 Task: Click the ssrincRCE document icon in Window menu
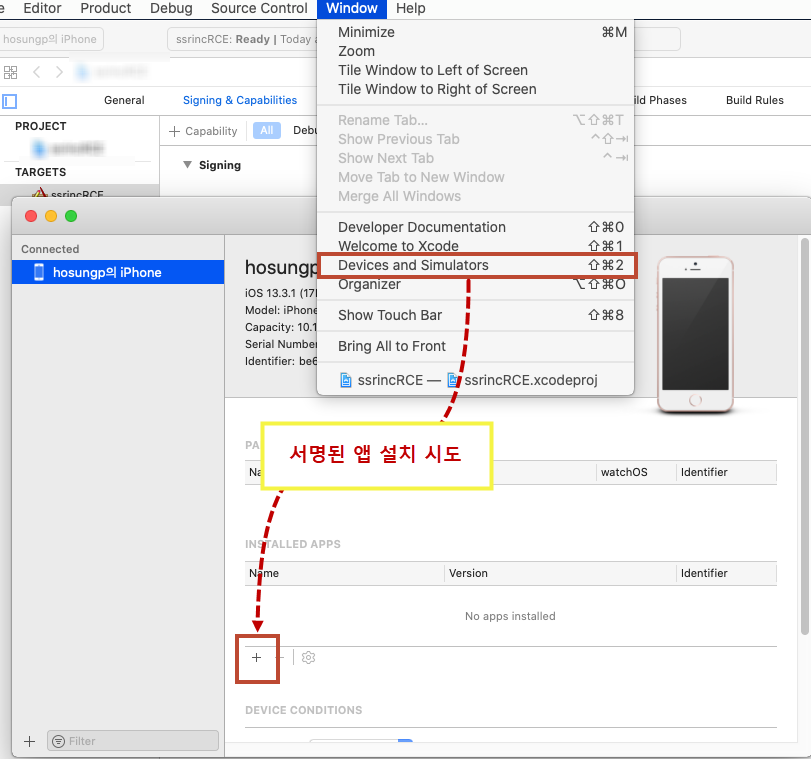click(x=346, y=380)
